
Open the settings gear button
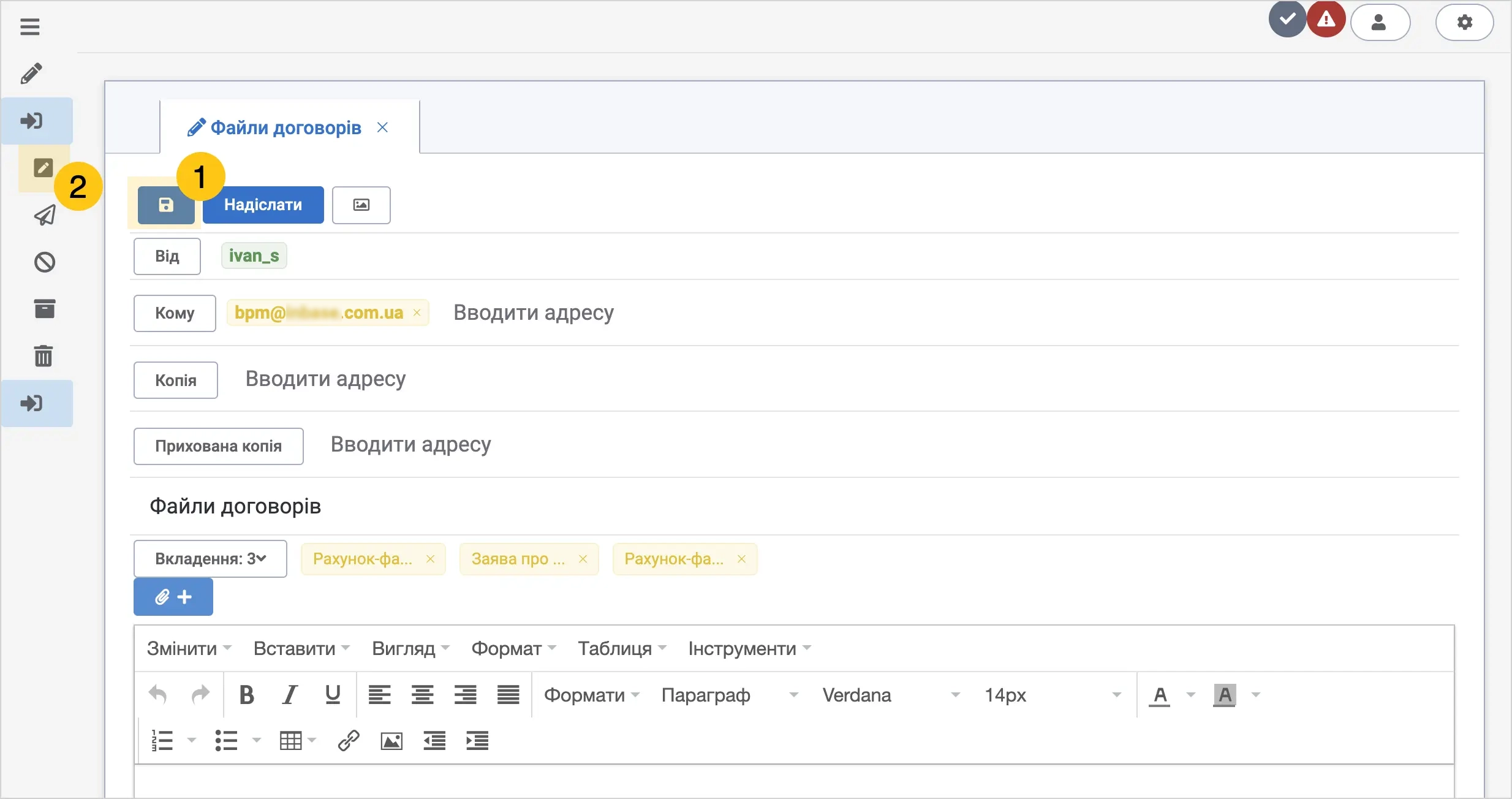click(x=1464, y=23)
